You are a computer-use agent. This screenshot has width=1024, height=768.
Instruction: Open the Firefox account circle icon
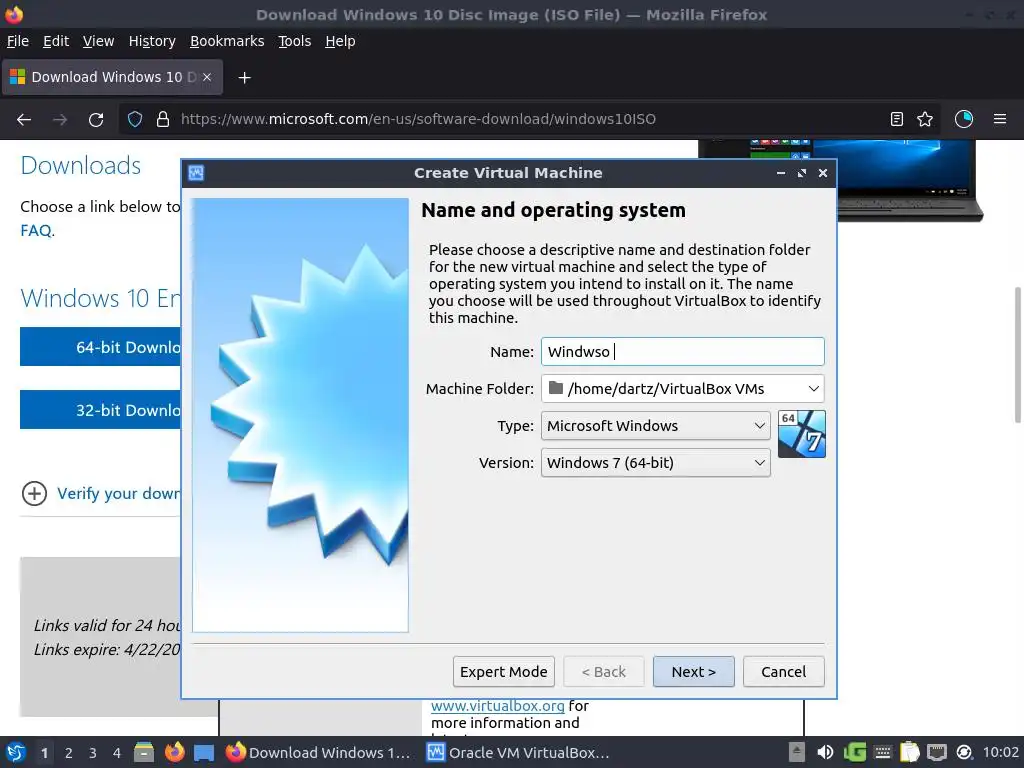[964, 119]
